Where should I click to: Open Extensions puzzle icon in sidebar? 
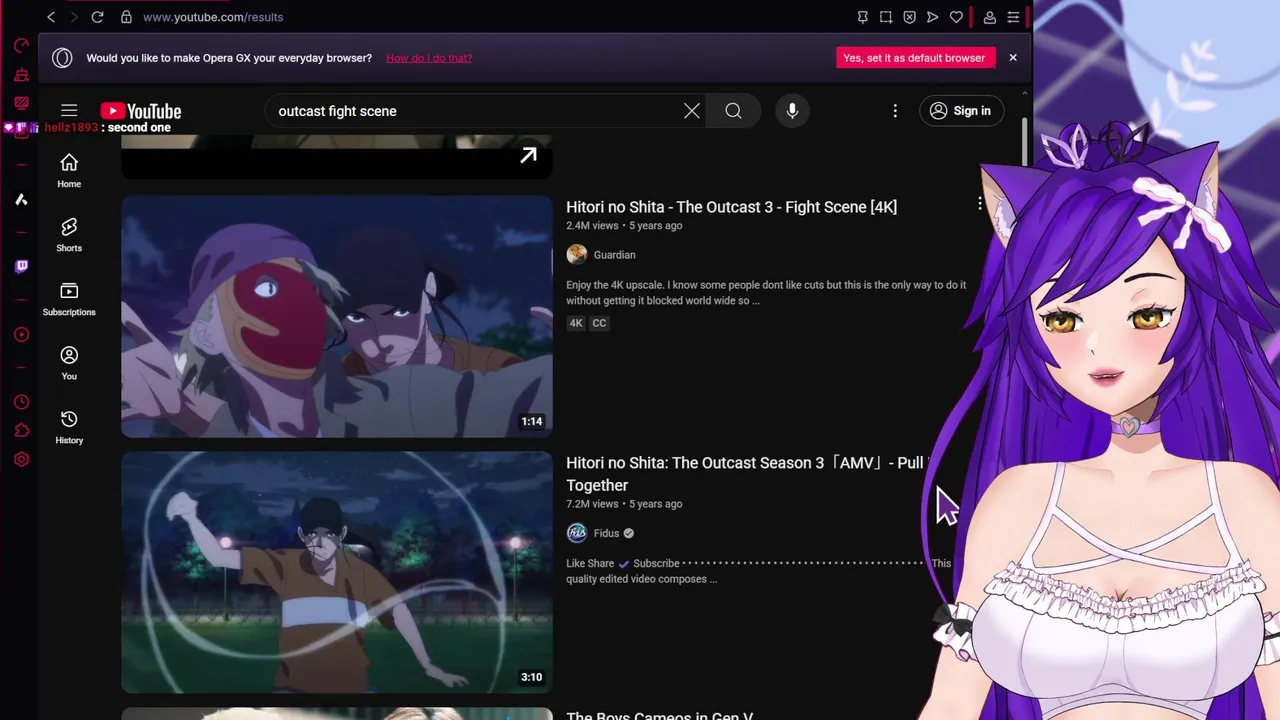tap(21, 431)
